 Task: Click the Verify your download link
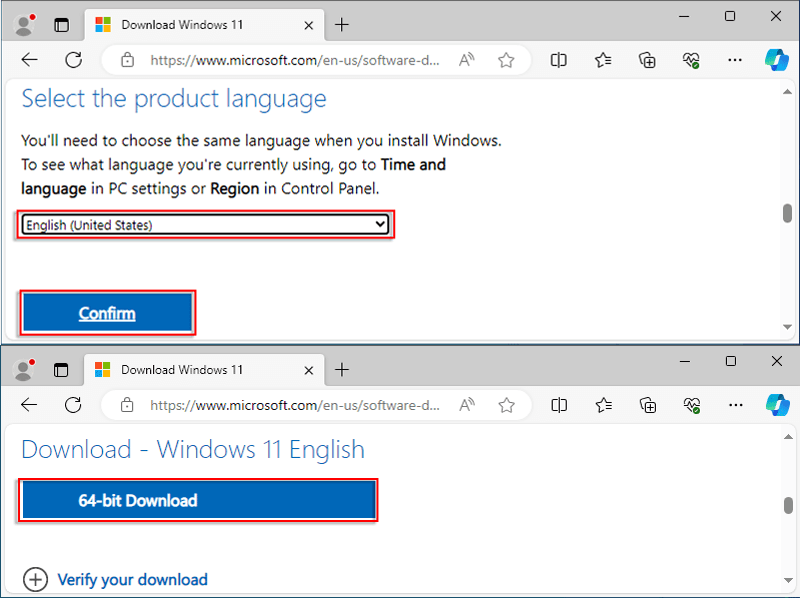(132, 580)
